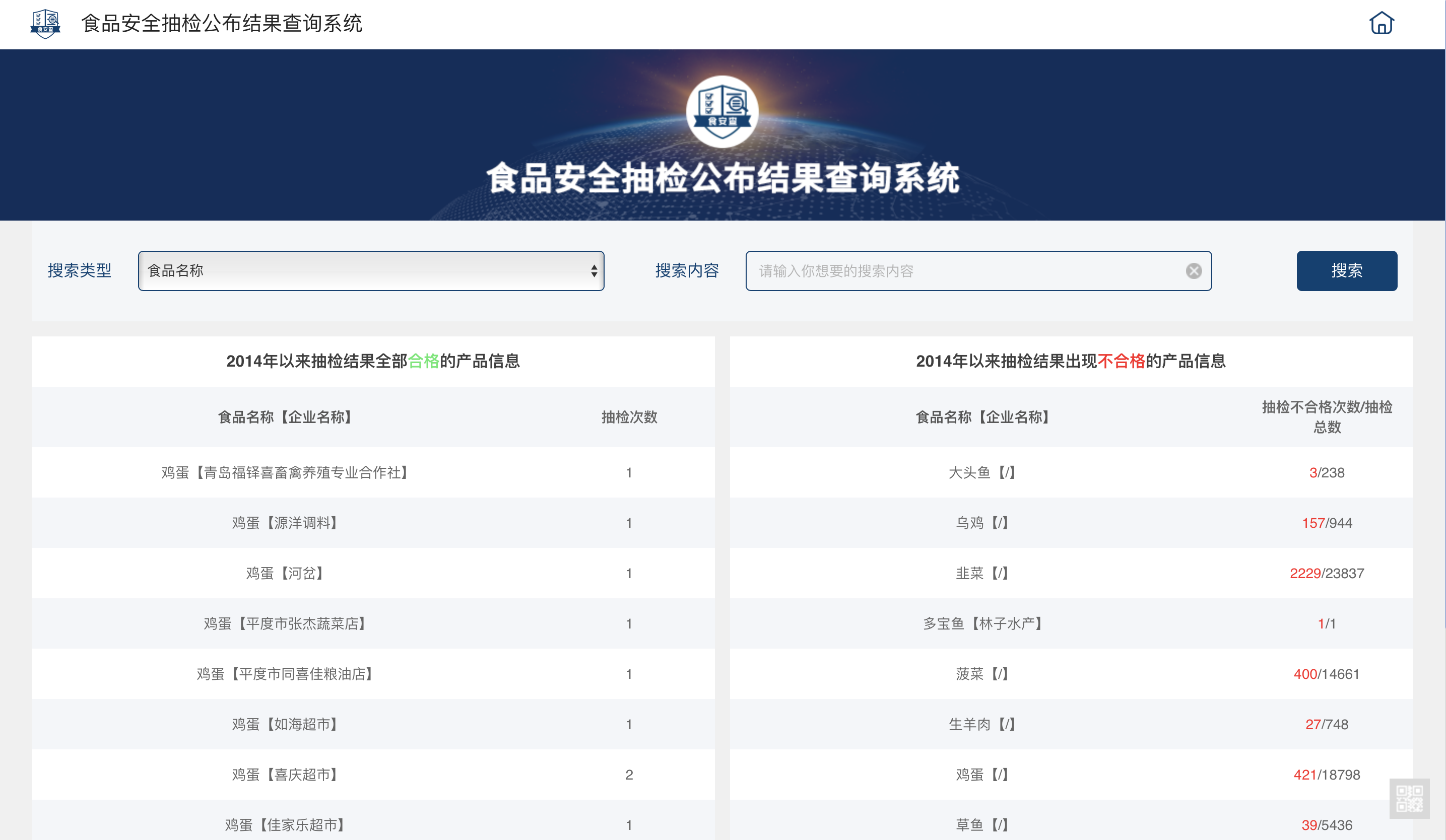Click the 抽检不合格次数/抽检总数 column header
The width and height of the screenshot is (1446, 840).
(1327, 417)
